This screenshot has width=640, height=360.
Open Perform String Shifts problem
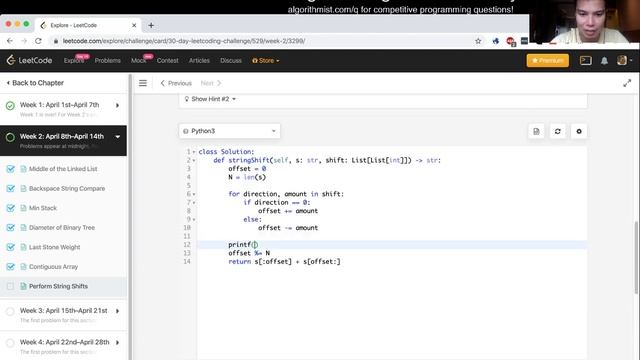pyautogui.click(x=58, y=287)
